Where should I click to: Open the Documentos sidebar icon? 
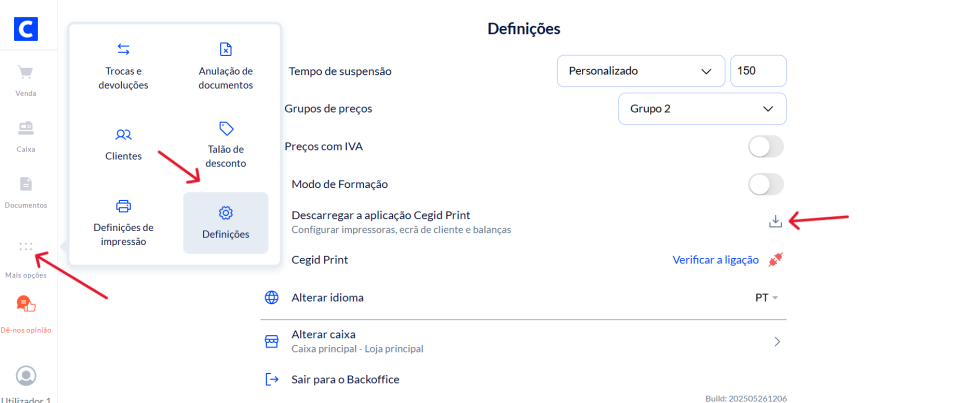(26, 184)
